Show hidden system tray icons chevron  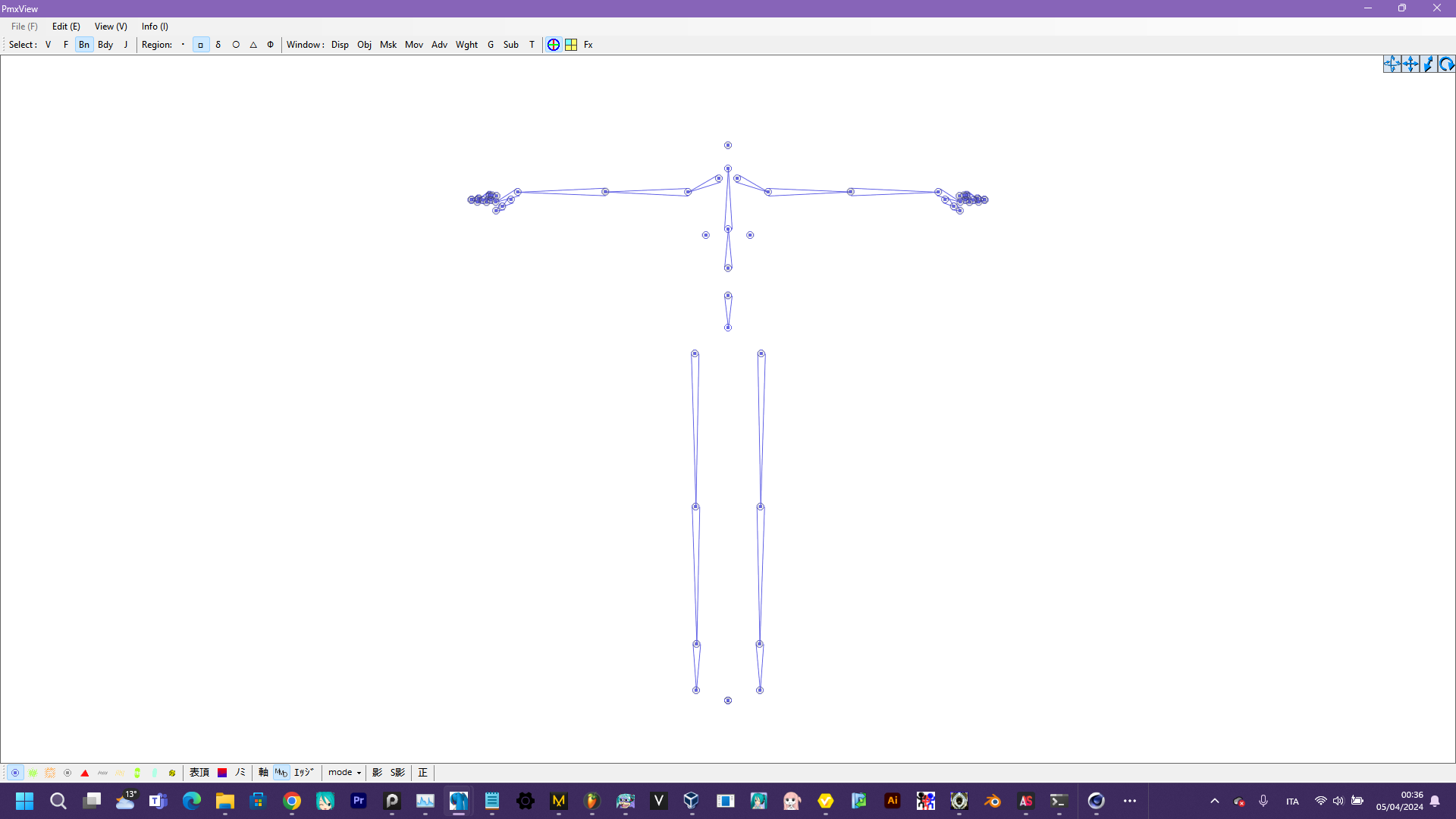(x=1215, y=801)
